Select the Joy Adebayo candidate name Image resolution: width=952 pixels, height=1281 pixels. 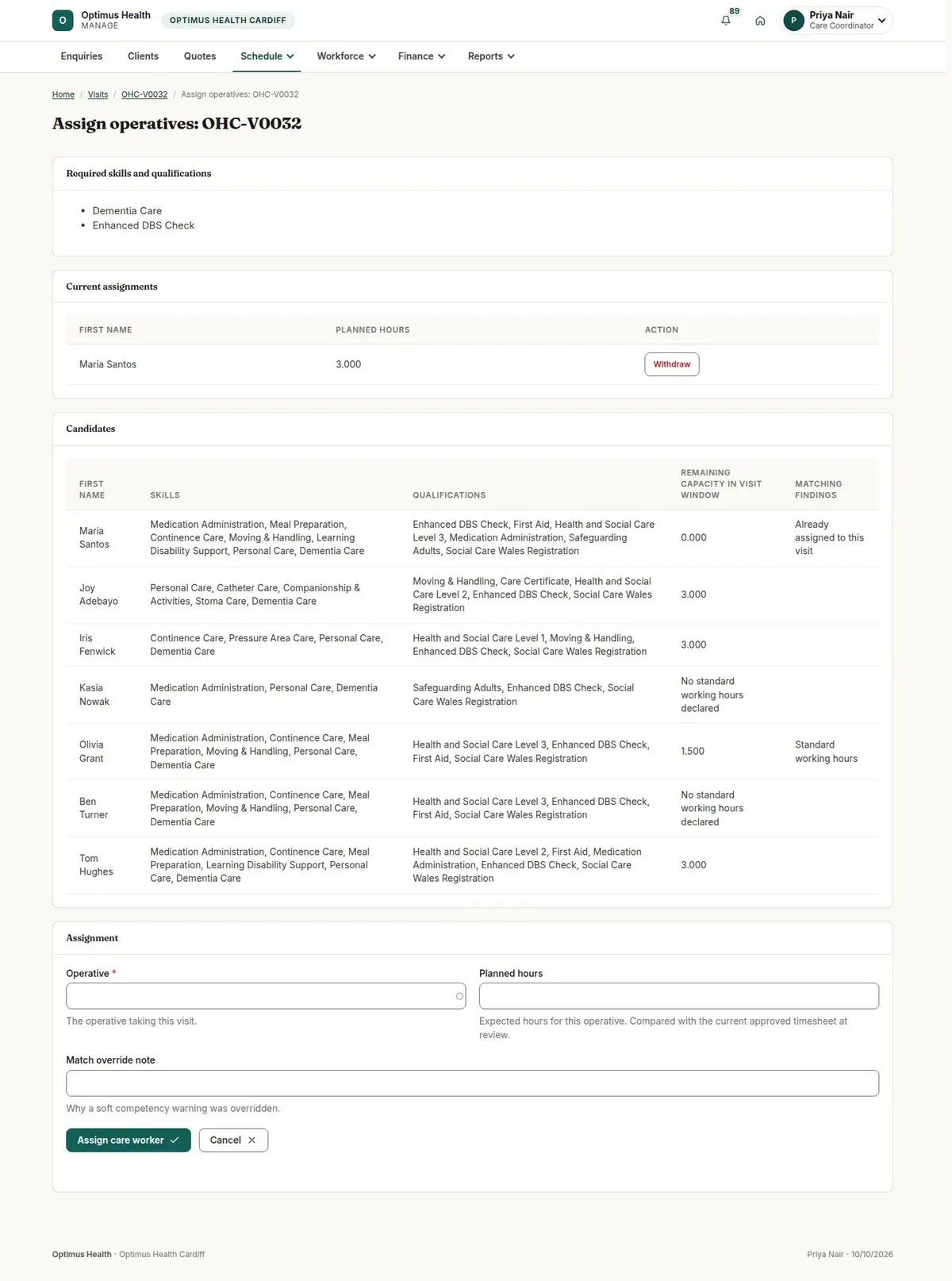coord(98,594)
